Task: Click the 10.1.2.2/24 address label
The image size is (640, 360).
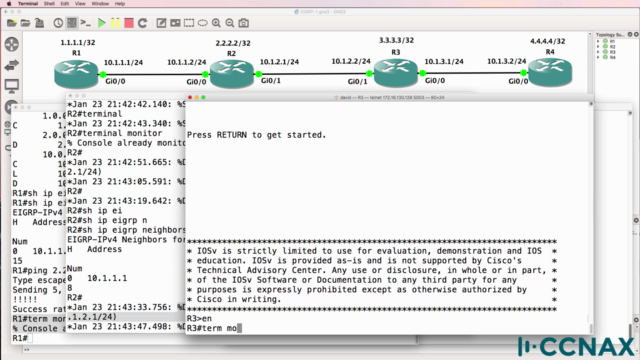Action: [x=351, y=61]
